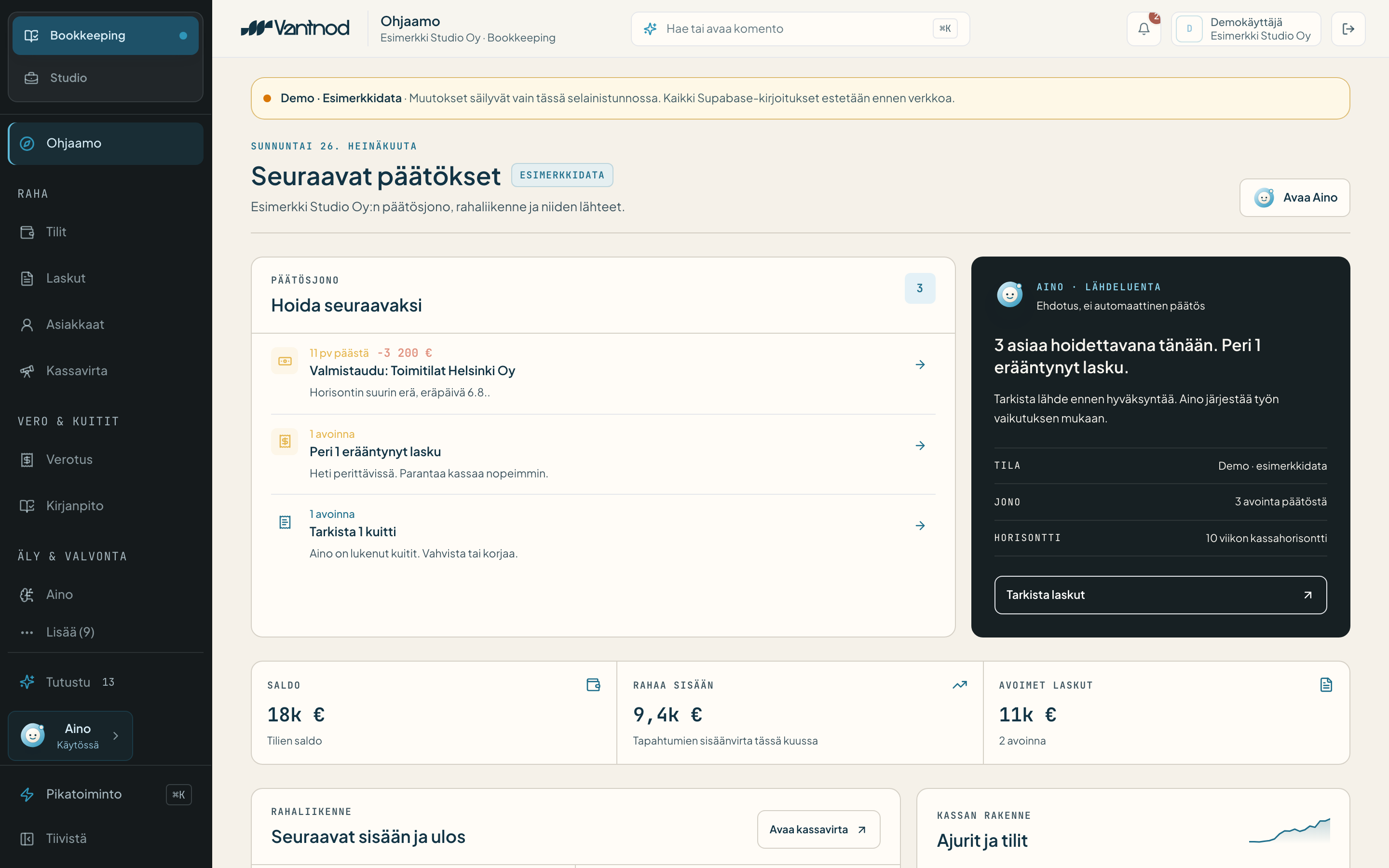This screenshot has width=1389, height=868.
Task: Click Tarkista laskut button
Action: (1160, 595)
